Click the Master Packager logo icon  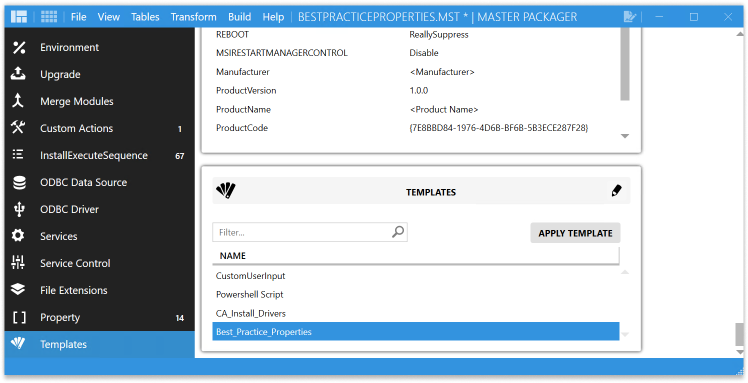[19, 17]
